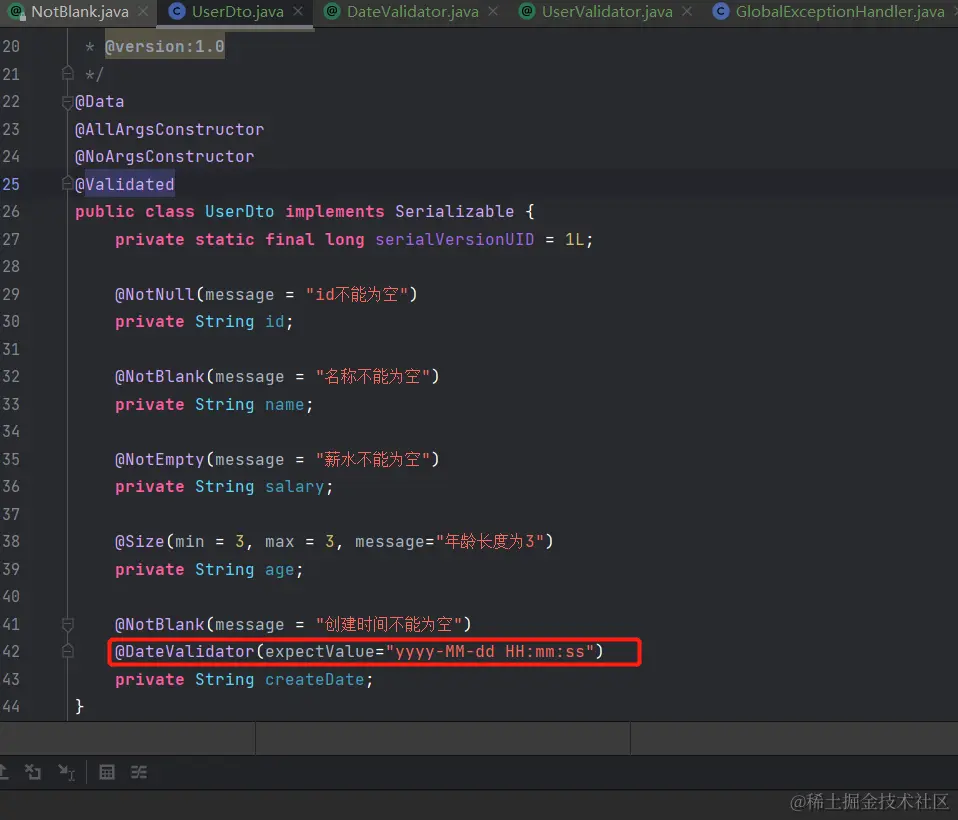Viewport: 958px width, 820px height.
Task: Click the class icon on GlobalExceptionHandler.java tab
Action: pos(721,11)
